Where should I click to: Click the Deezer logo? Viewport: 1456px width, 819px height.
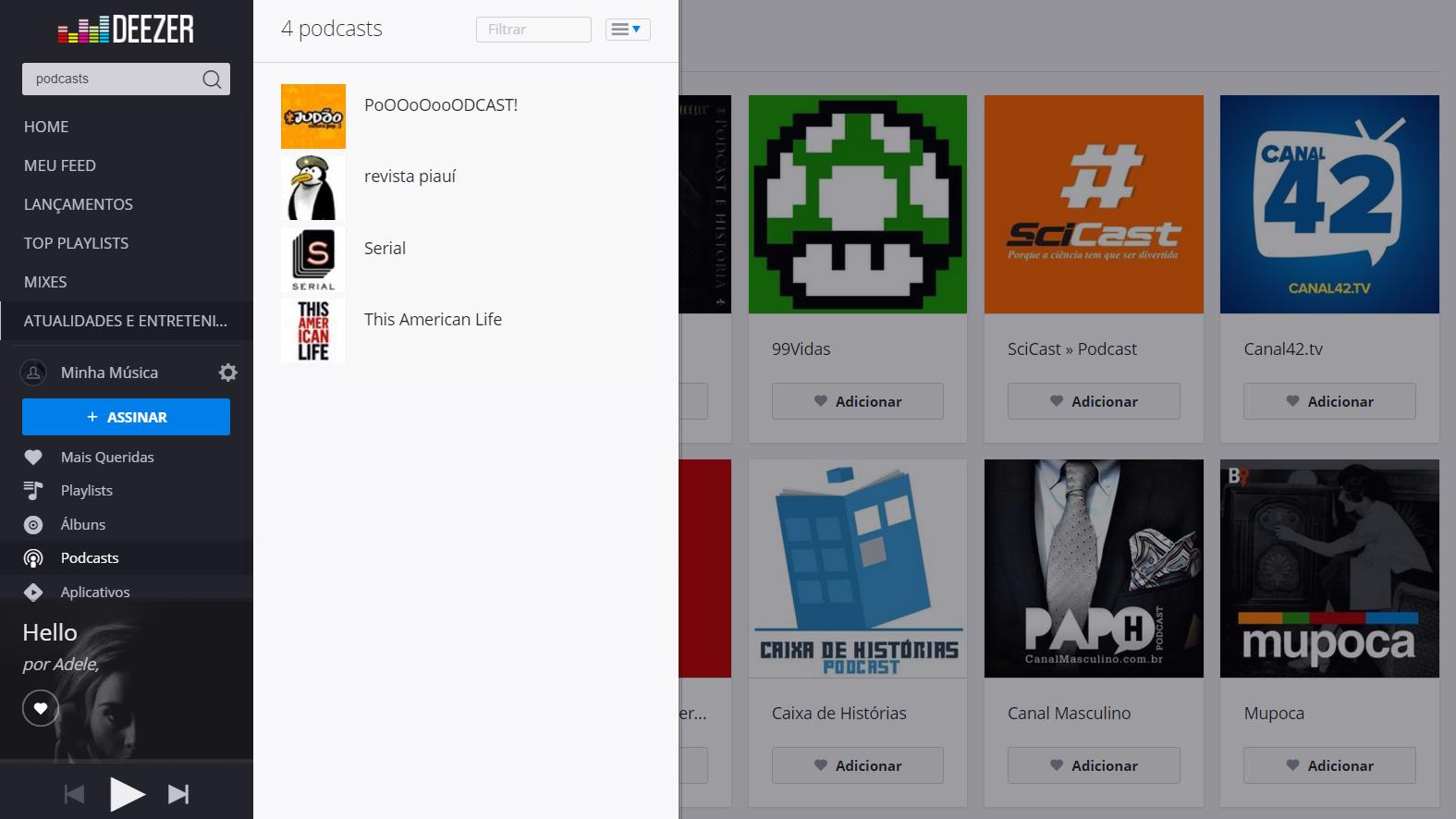126,30
